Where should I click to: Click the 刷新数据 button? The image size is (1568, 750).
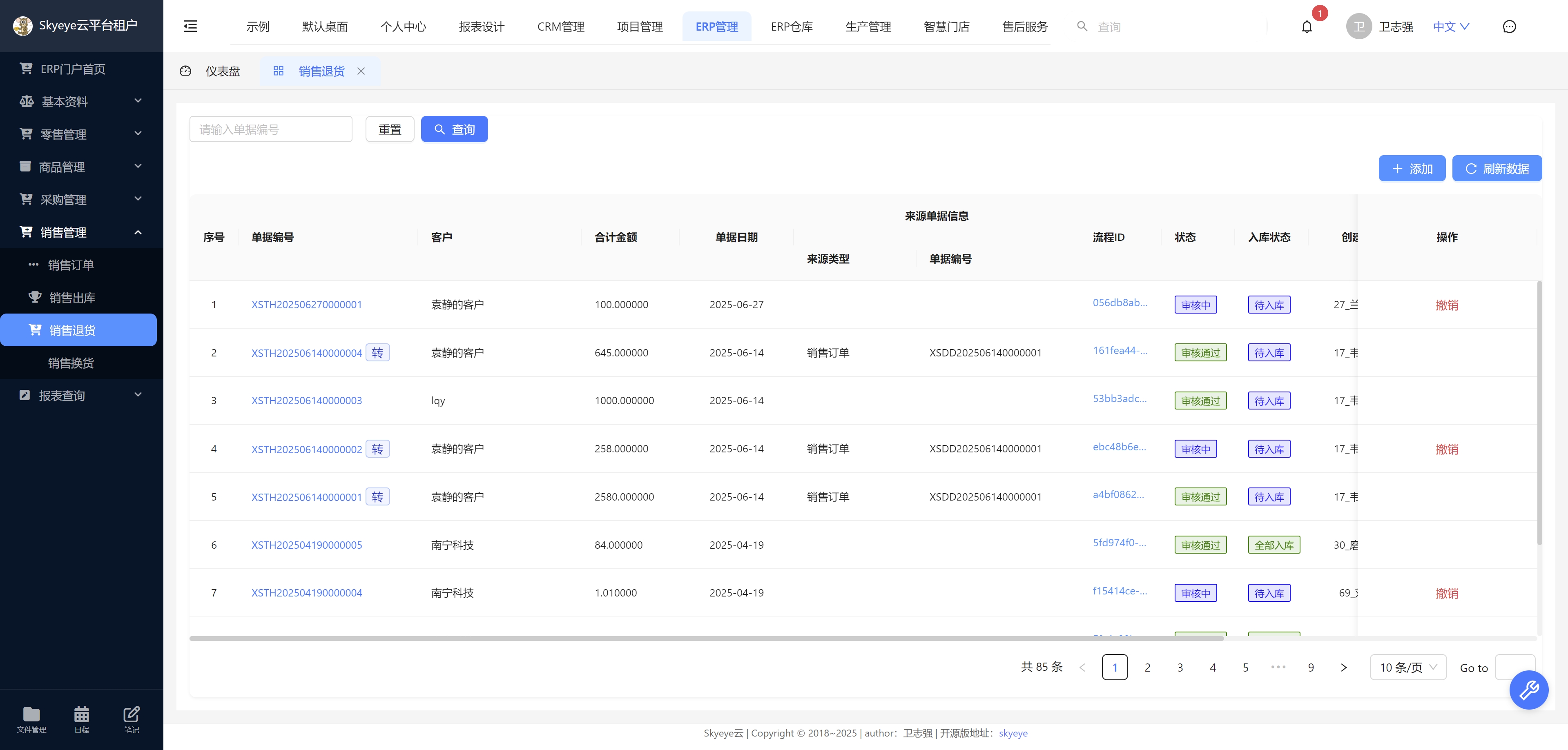1497,169
